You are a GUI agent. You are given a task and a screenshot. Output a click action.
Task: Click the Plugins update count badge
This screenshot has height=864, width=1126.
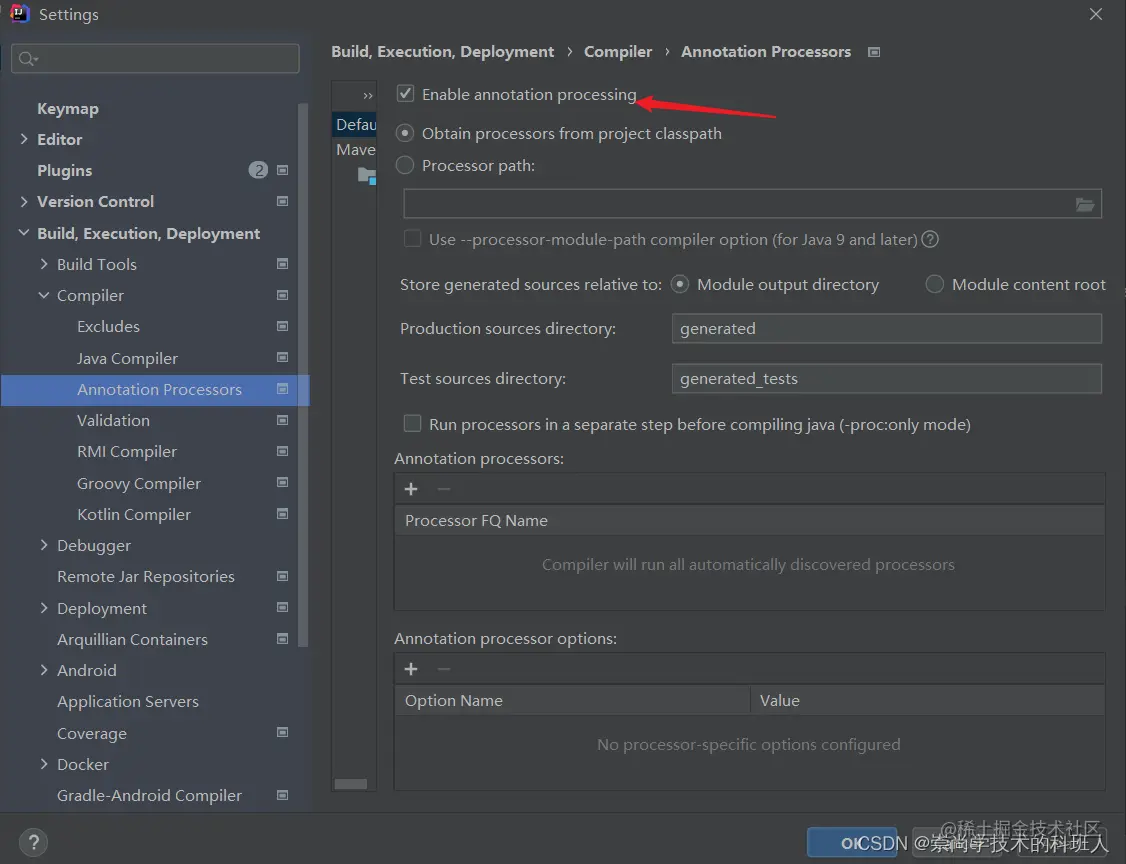click(x=258, y=170)
